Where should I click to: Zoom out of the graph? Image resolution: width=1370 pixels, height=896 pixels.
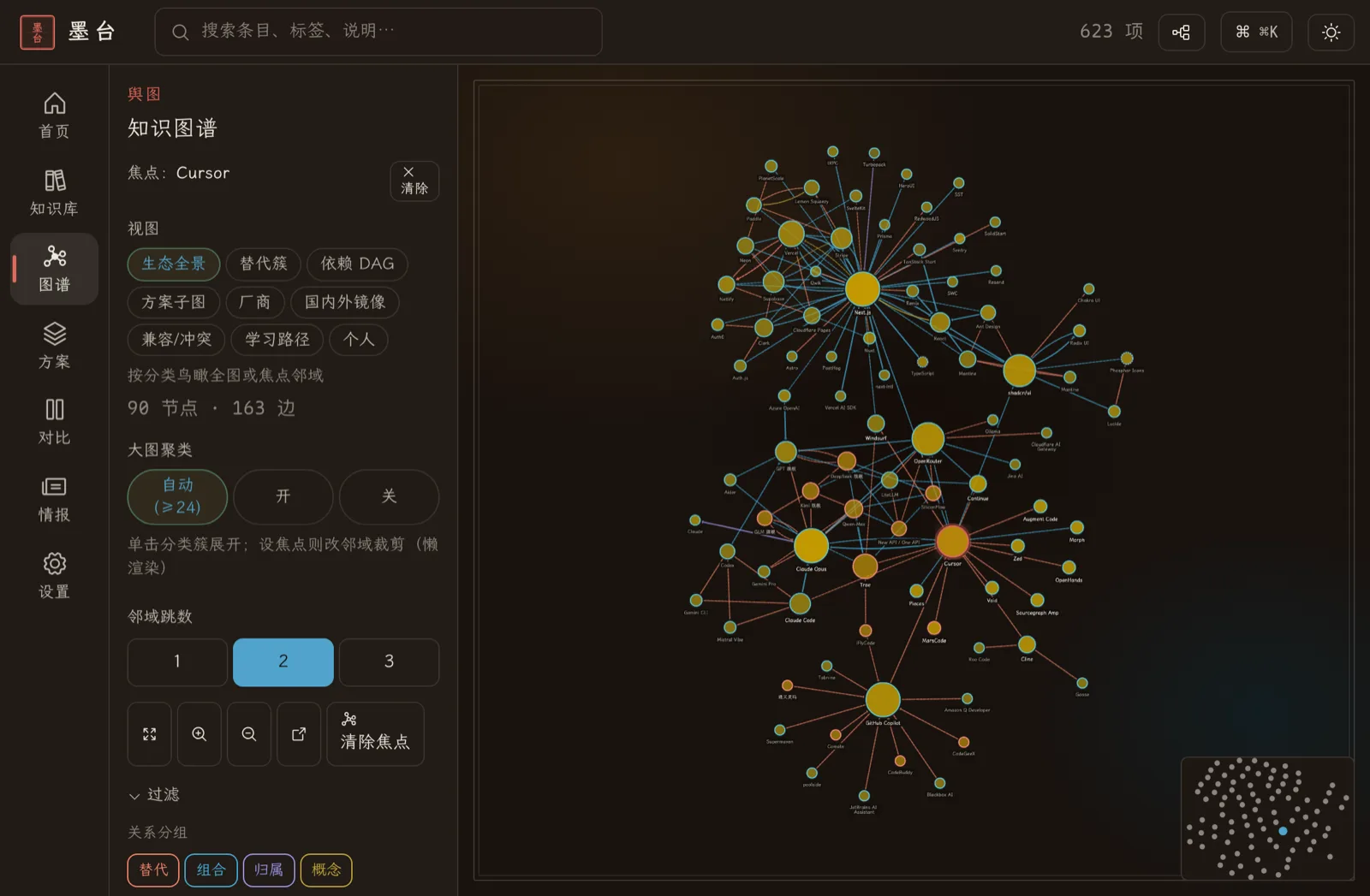(249, 734)
